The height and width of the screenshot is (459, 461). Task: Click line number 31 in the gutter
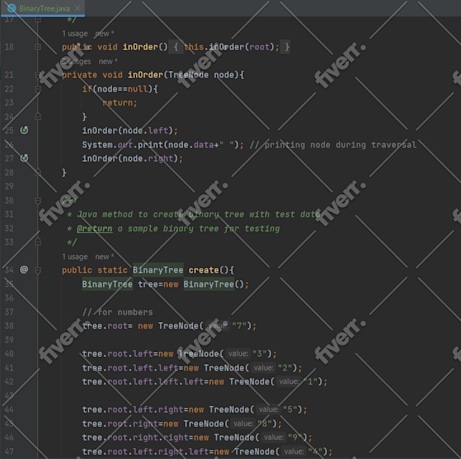tap(9, 214)
